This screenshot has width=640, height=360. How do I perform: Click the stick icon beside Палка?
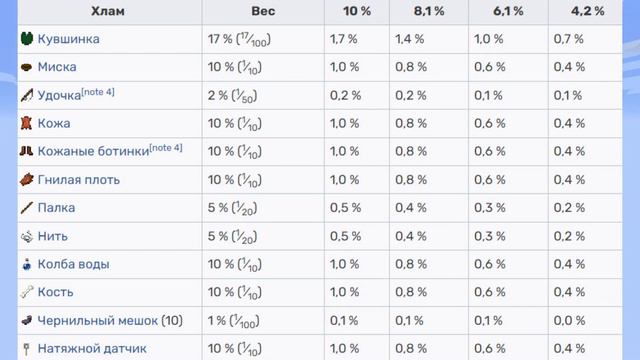pyautogui.click(x=27, y=208)
